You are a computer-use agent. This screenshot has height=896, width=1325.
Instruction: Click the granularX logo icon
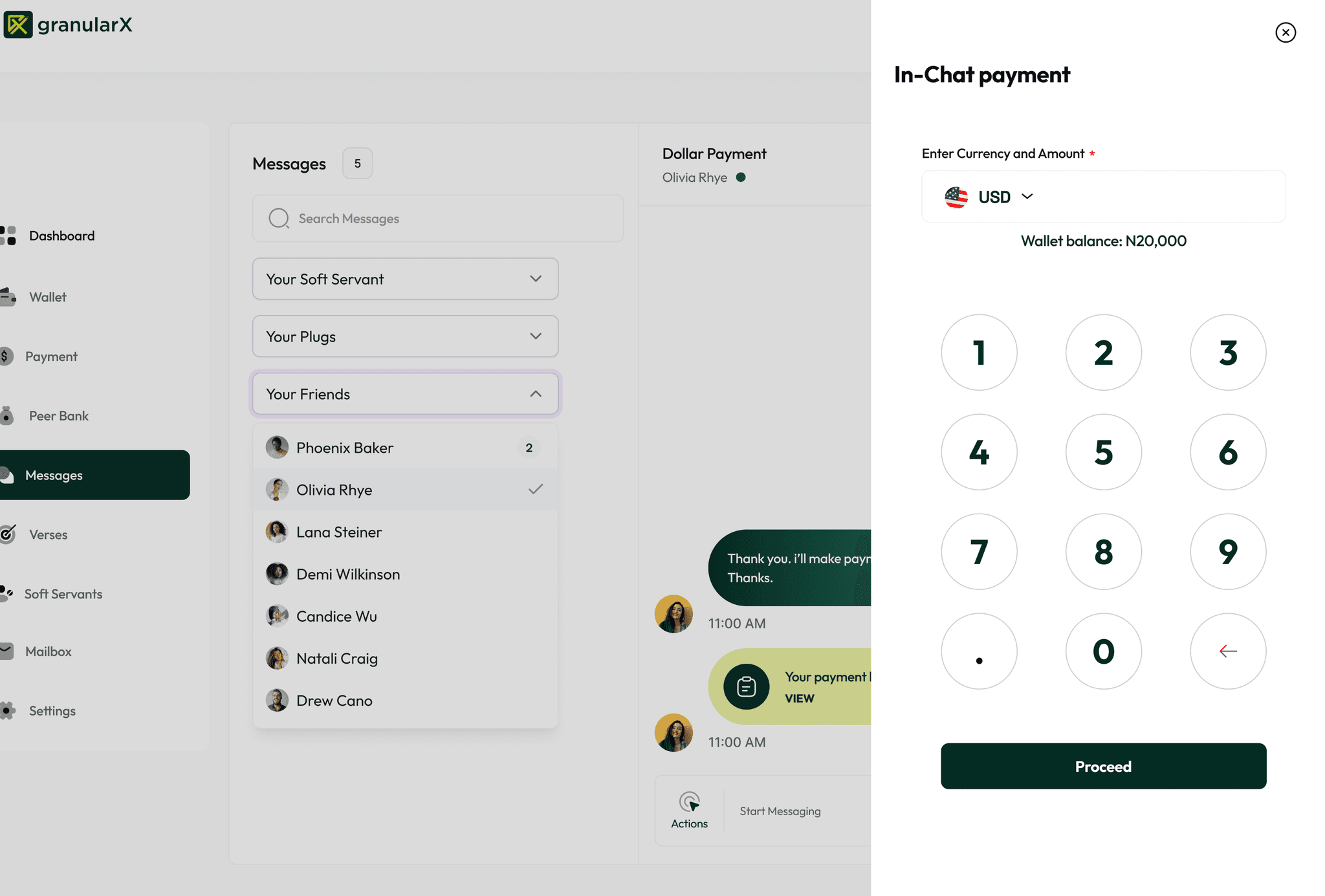[x=17, y=25]
